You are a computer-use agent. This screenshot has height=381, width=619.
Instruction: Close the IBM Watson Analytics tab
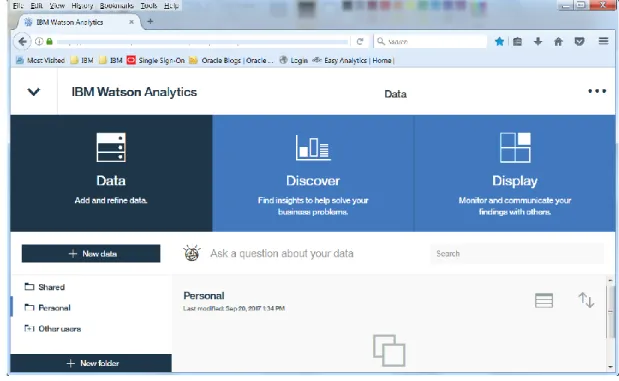[131, 22]
